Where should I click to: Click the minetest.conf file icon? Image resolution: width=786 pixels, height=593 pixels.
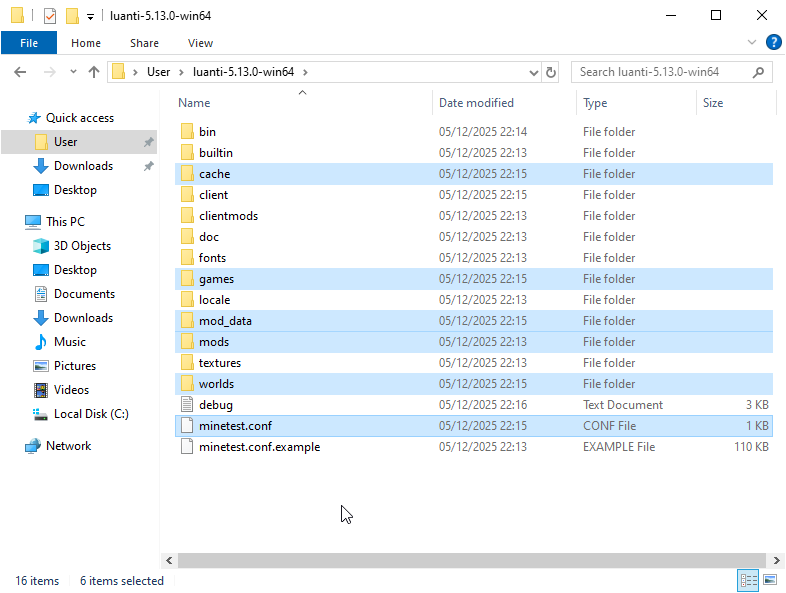pos(187,426)
